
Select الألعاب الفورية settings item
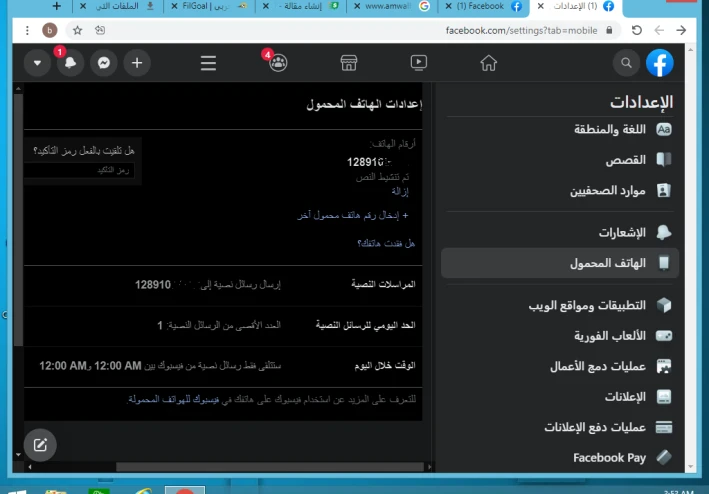pos(560,336)
